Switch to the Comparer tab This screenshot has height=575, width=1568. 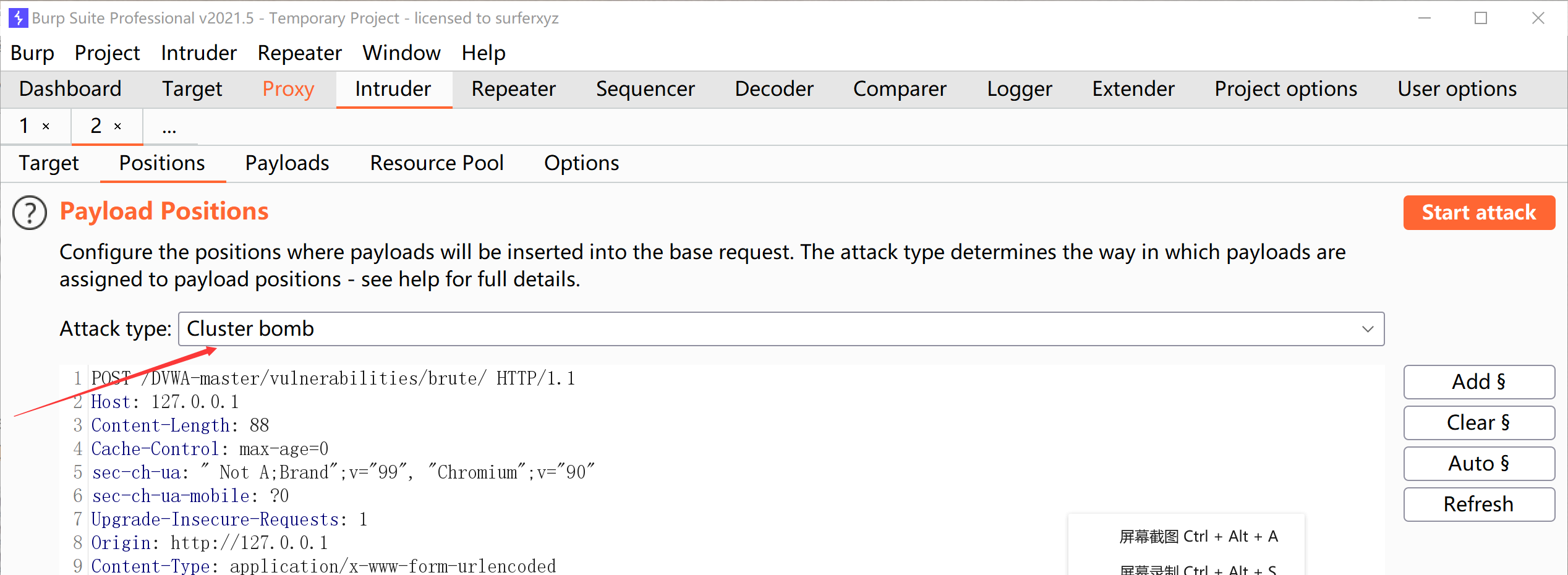900,90
